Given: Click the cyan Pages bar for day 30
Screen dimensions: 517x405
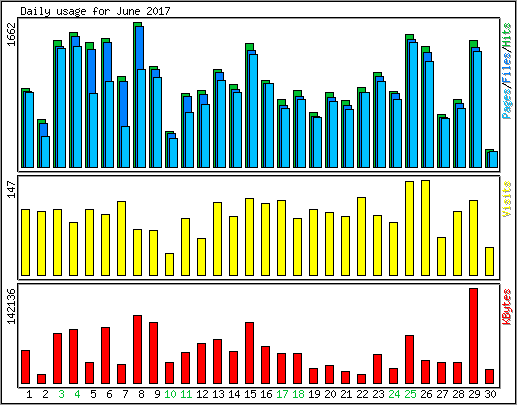Looking at the screenshot, I should (x=494, y=159).
